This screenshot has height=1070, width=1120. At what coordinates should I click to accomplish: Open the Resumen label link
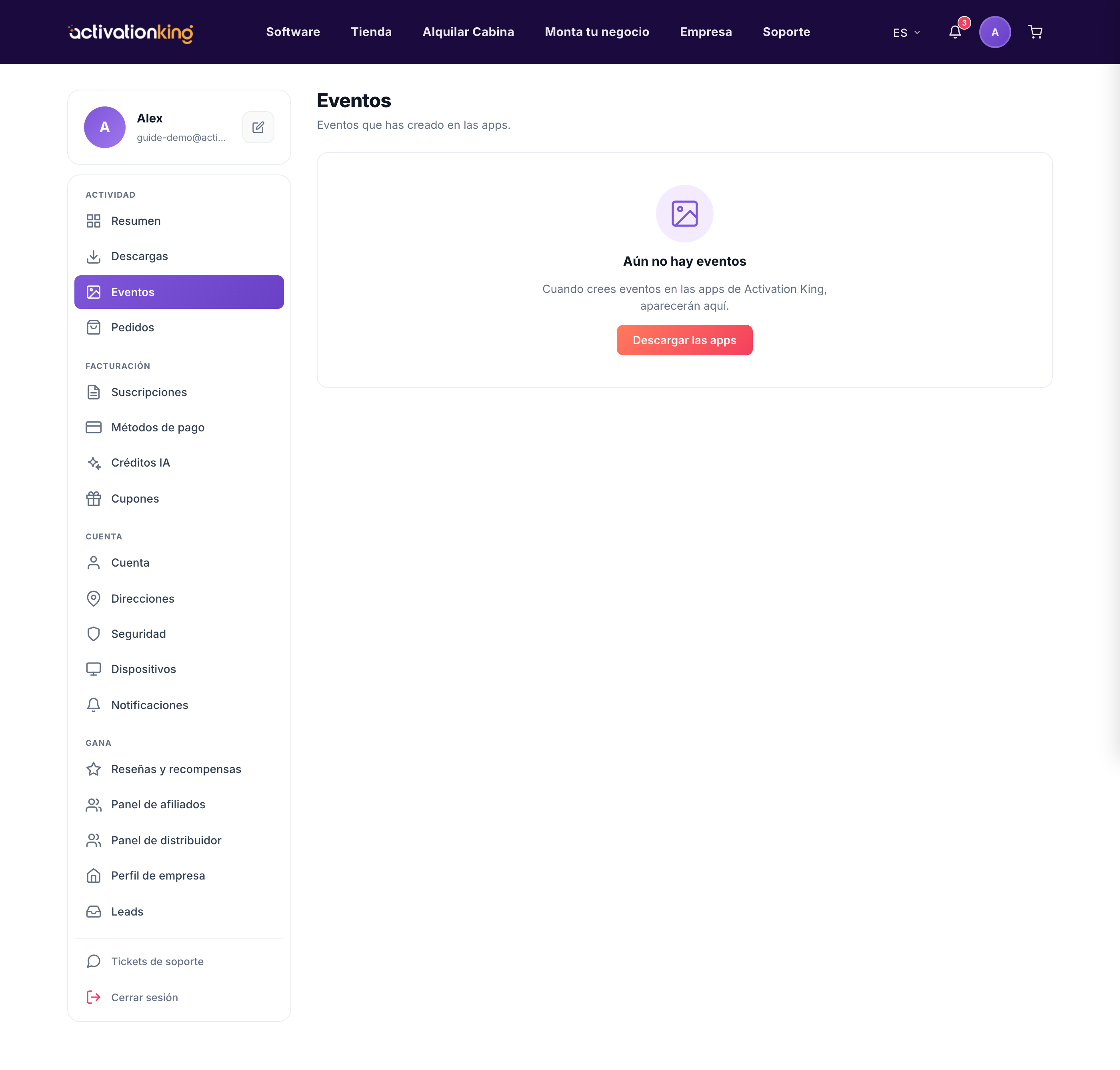136,221
